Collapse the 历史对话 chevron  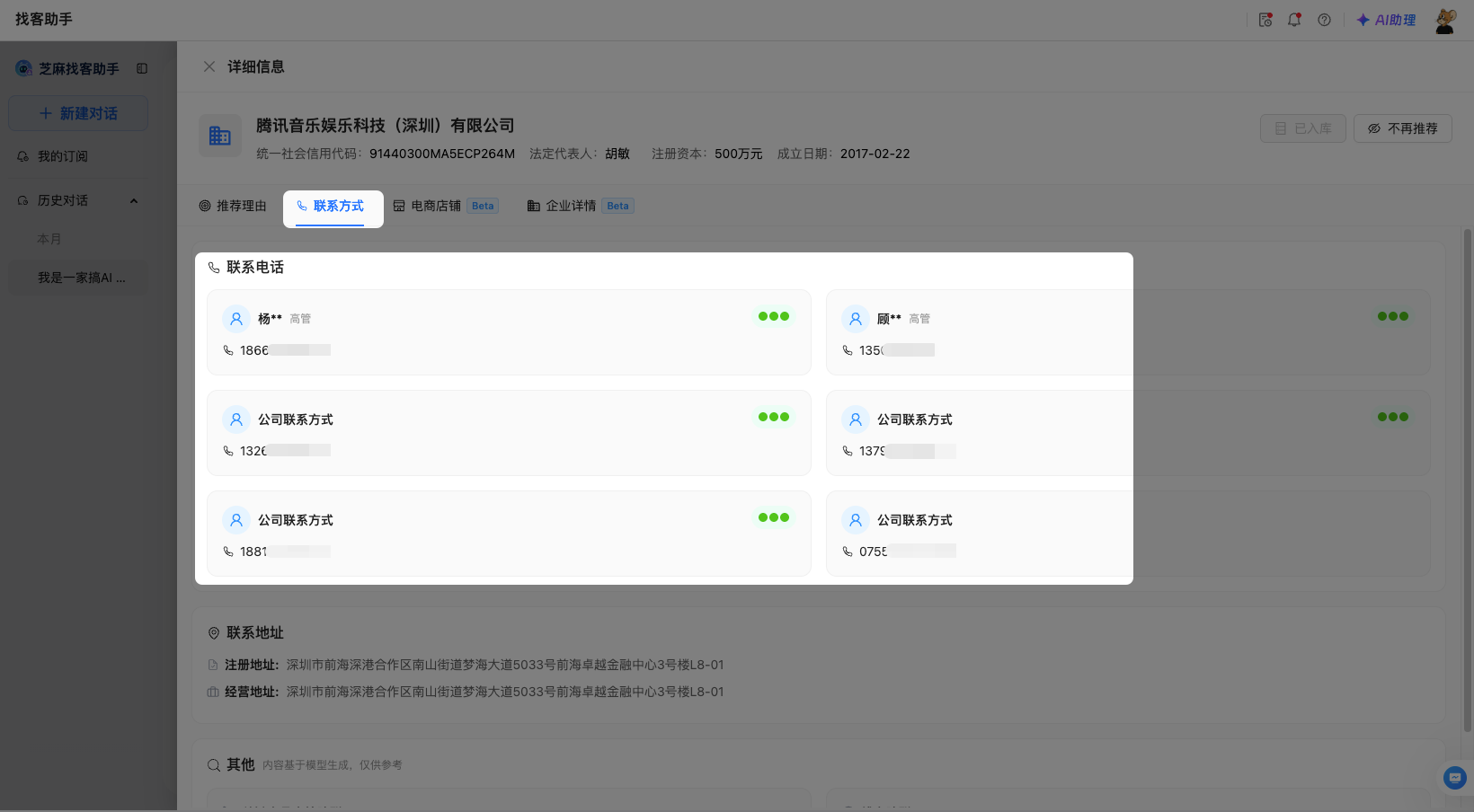pos(134,200)
